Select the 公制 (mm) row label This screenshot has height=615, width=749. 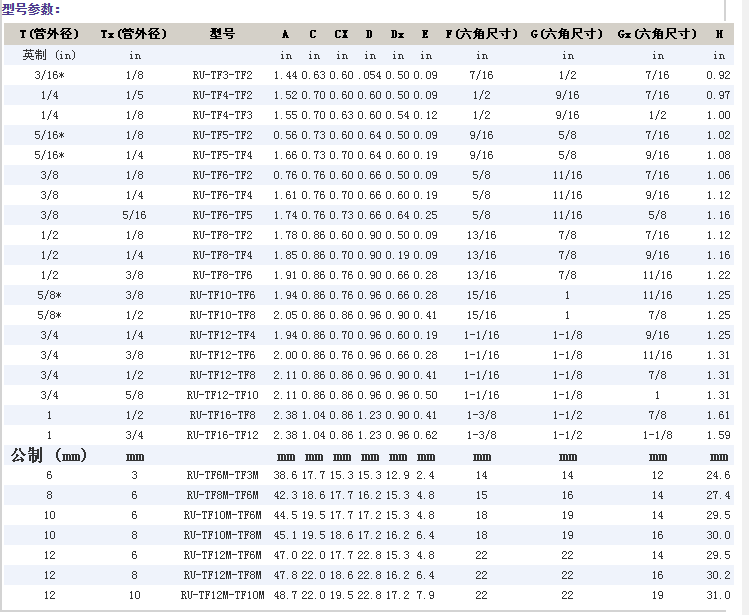49,455
